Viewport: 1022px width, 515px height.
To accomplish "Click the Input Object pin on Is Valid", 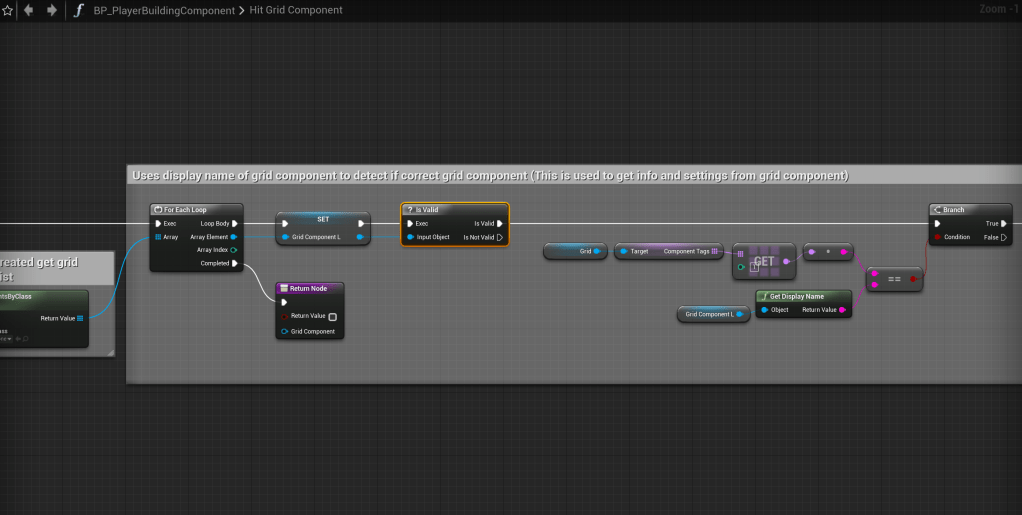I will (410, 237).
